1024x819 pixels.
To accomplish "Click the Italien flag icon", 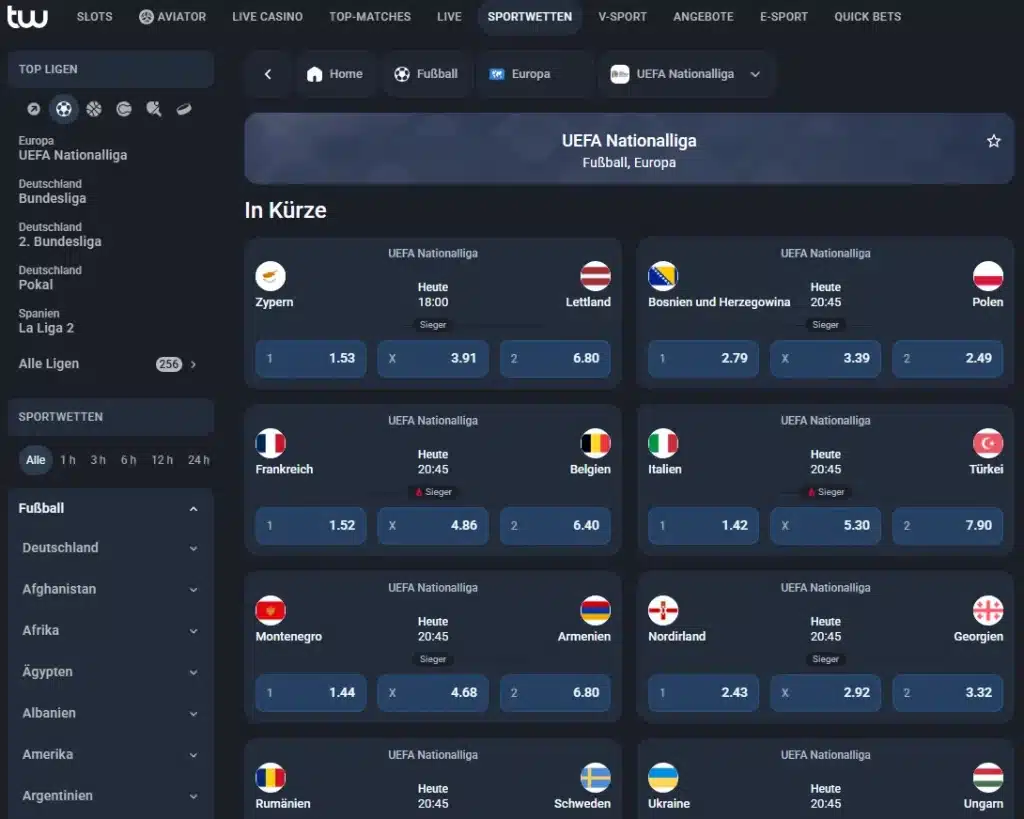I will point(663,443).
